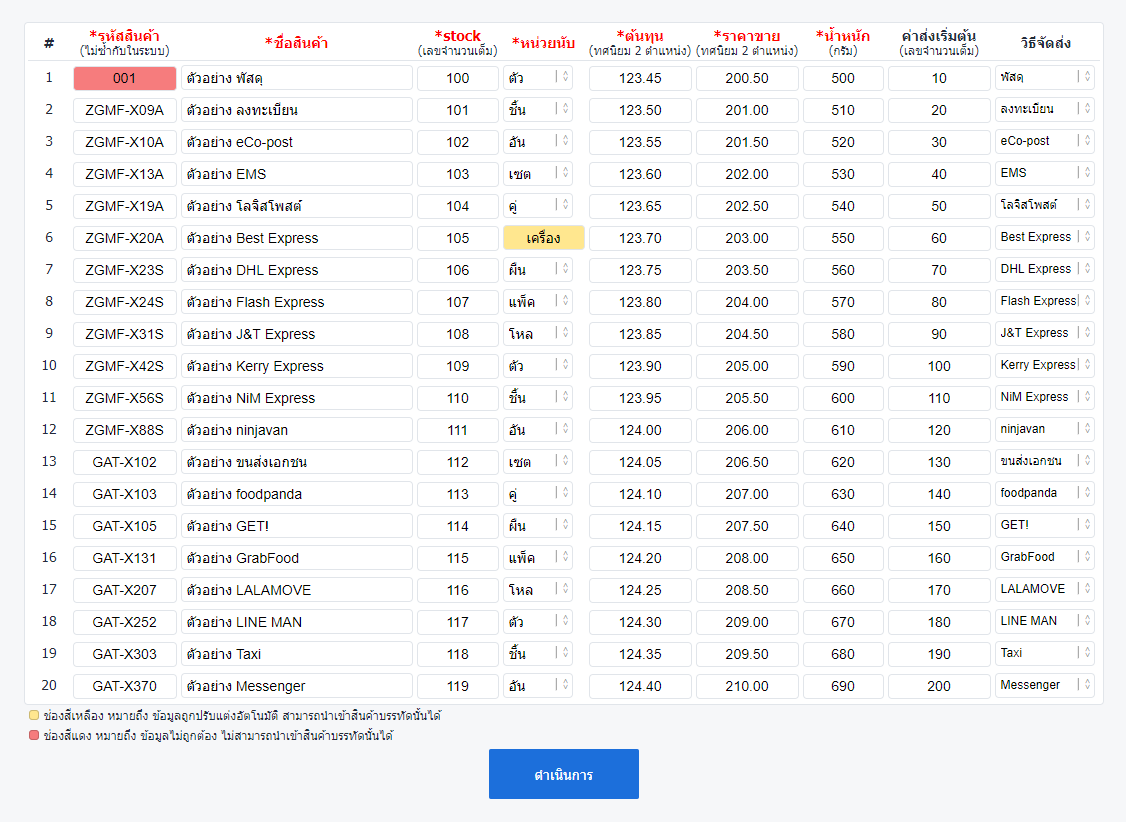This screenshot has width=1126, height=822.
Task: Open shipping dropdown showing LALAMOVE
Action: pos(1044,589)
